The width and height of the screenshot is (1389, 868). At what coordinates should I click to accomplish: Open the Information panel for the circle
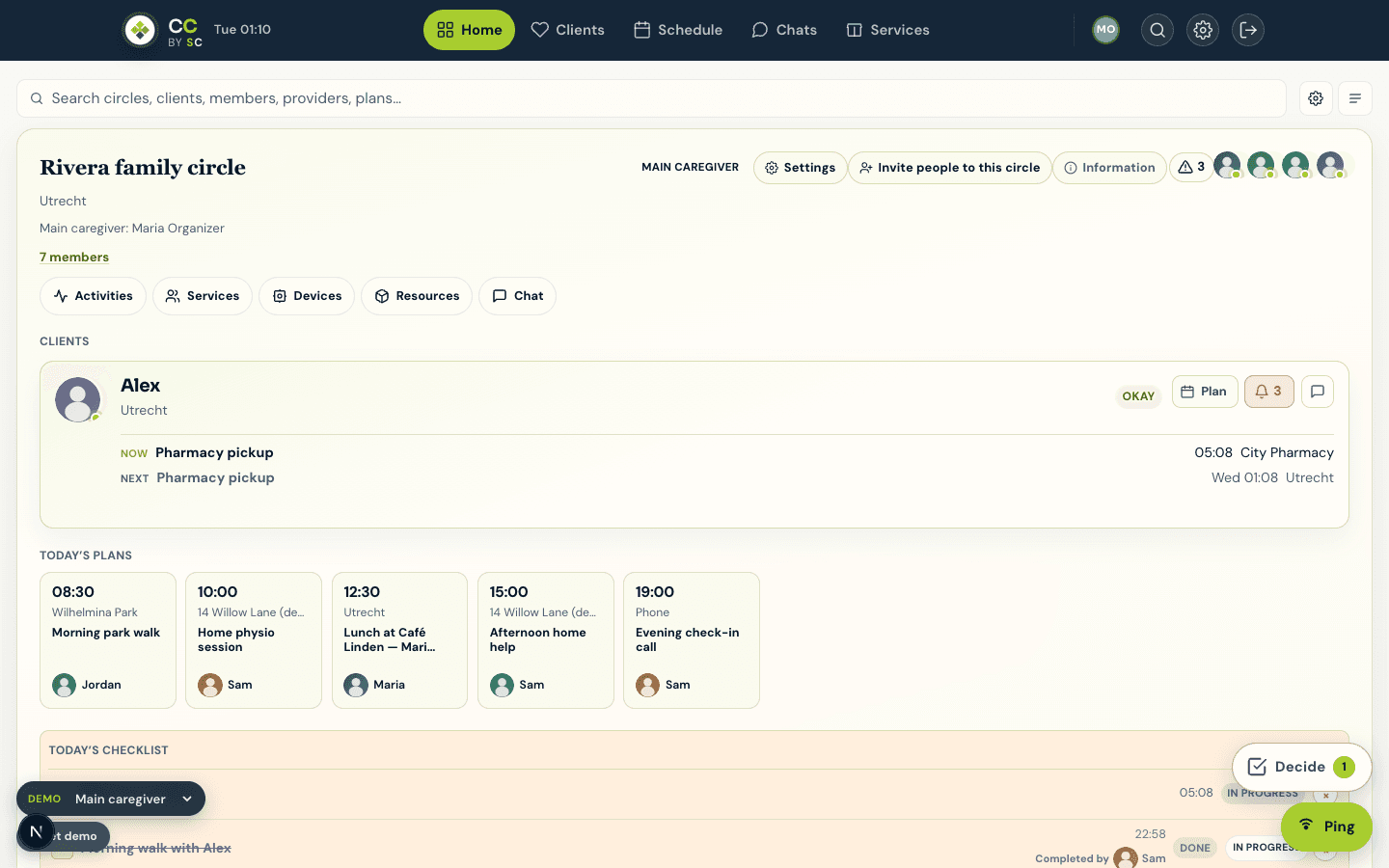pos(1109,168)
